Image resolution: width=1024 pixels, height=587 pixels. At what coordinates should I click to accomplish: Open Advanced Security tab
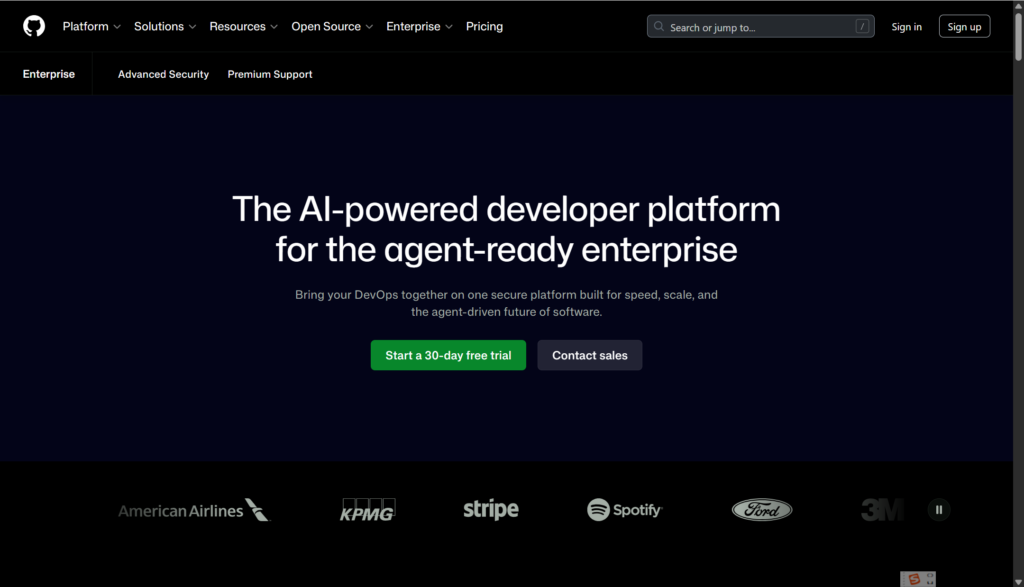[x=163, y=74]
